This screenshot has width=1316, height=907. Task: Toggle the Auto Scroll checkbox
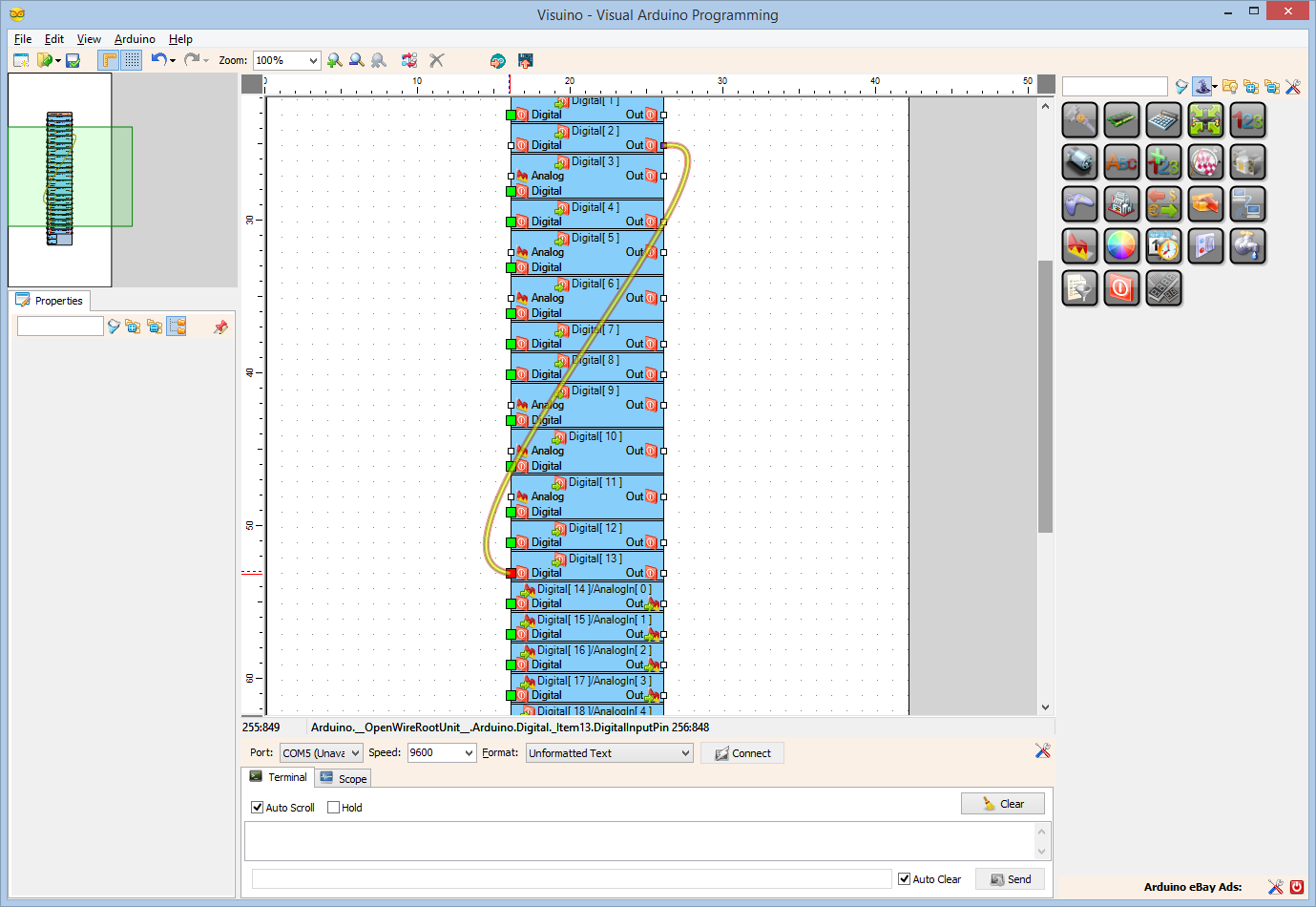258,808
